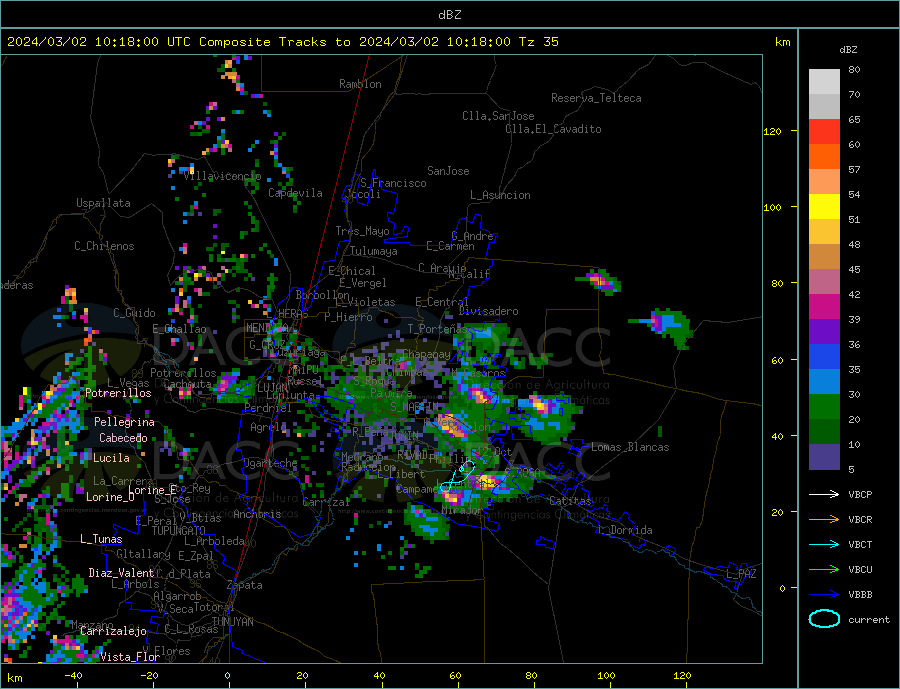Click the 'L_PAZ' map label
The image size is (900, 689).
741,574
